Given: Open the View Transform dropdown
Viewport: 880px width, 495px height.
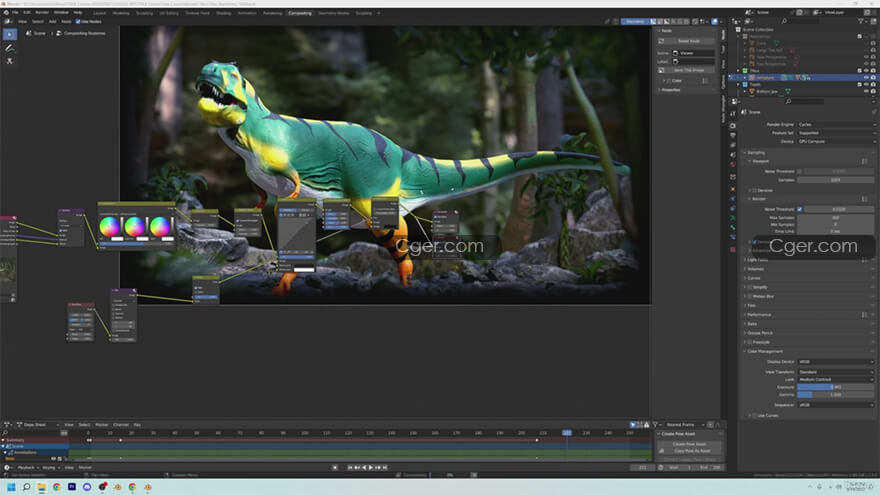Looking at the screenshot, I should tap(836, 372).
